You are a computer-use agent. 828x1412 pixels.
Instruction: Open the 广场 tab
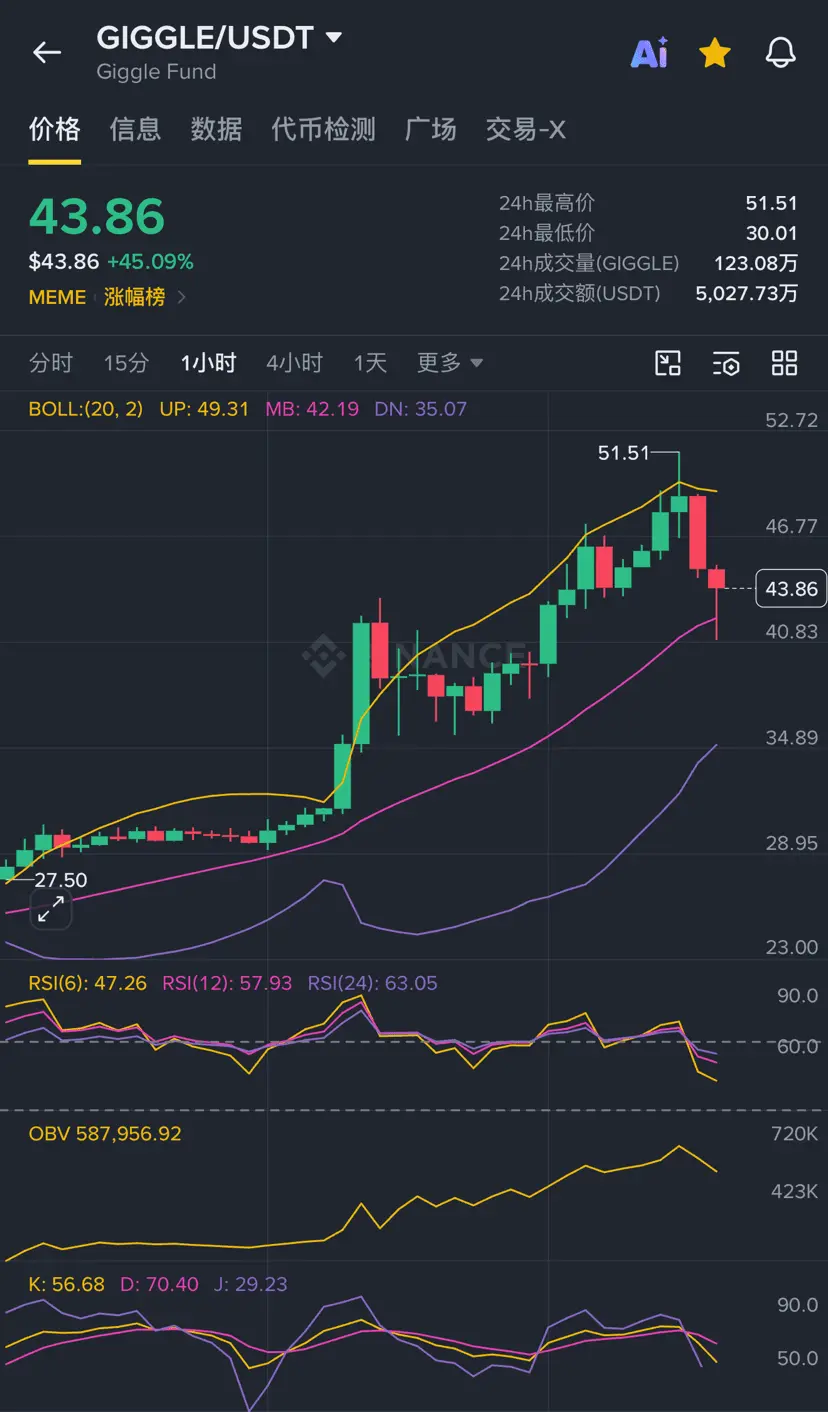coord(430,129)
